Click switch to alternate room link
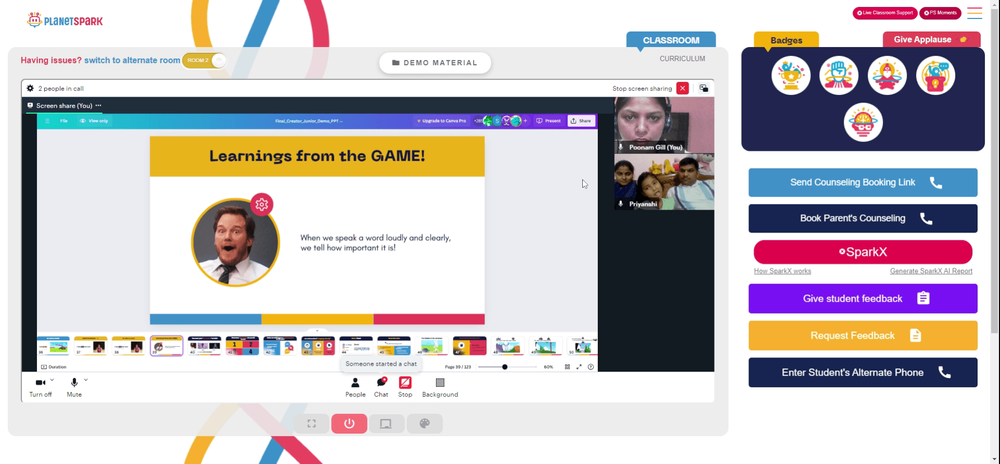Image resolution: width=1000 pixels, height=464 pixels. pos(132,61)
